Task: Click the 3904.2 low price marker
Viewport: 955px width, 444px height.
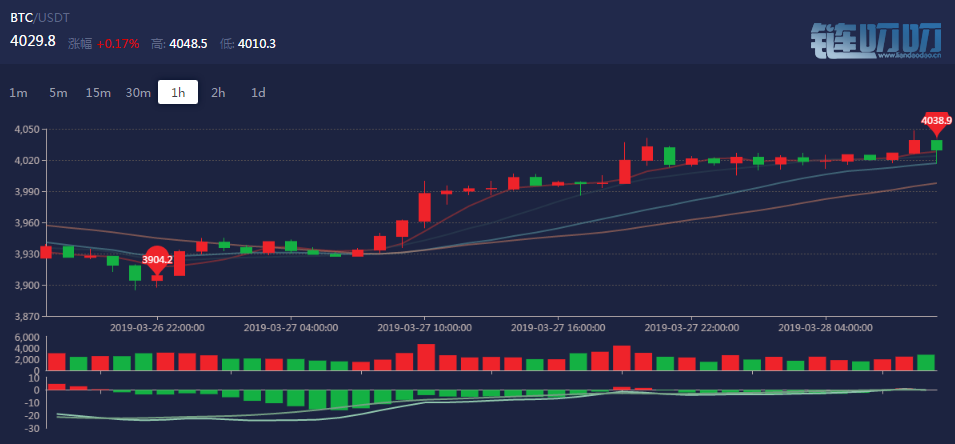Action: click(x=157, y=259)
